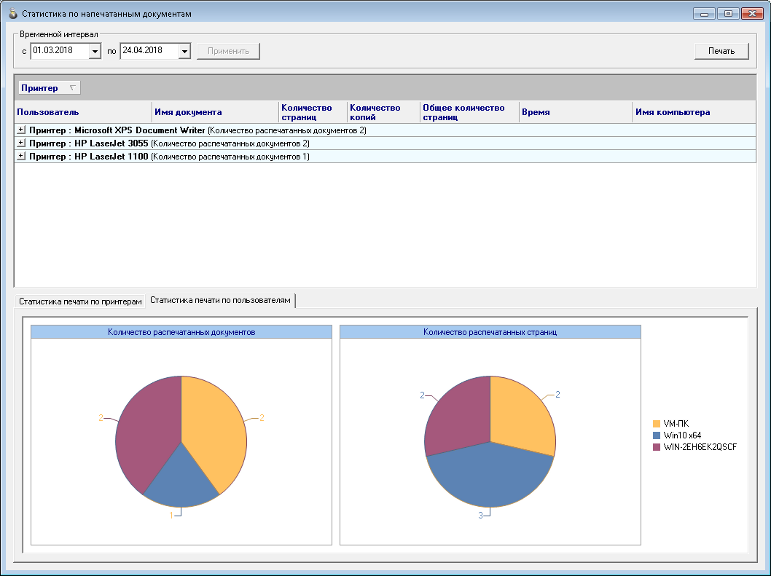Sort by Общее количество страниц column header
771x576 pixels.
click(x=470, y=112)
